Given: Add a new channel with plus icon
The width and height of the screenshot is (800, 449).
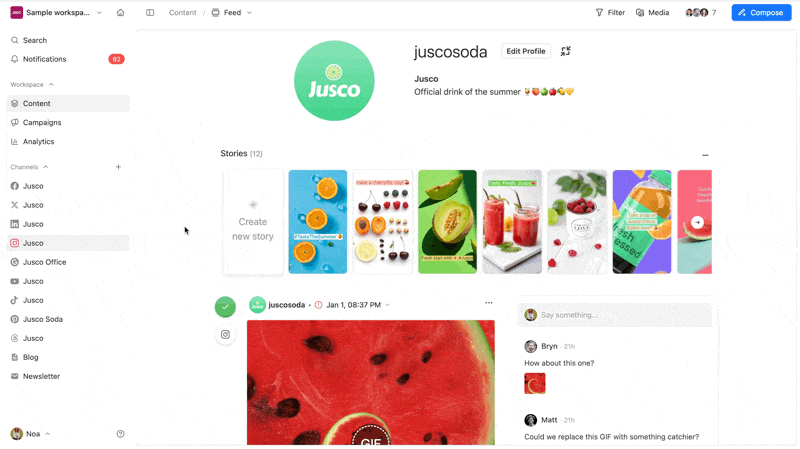Looking at the screenshot, I should click(x=118, y=167).
